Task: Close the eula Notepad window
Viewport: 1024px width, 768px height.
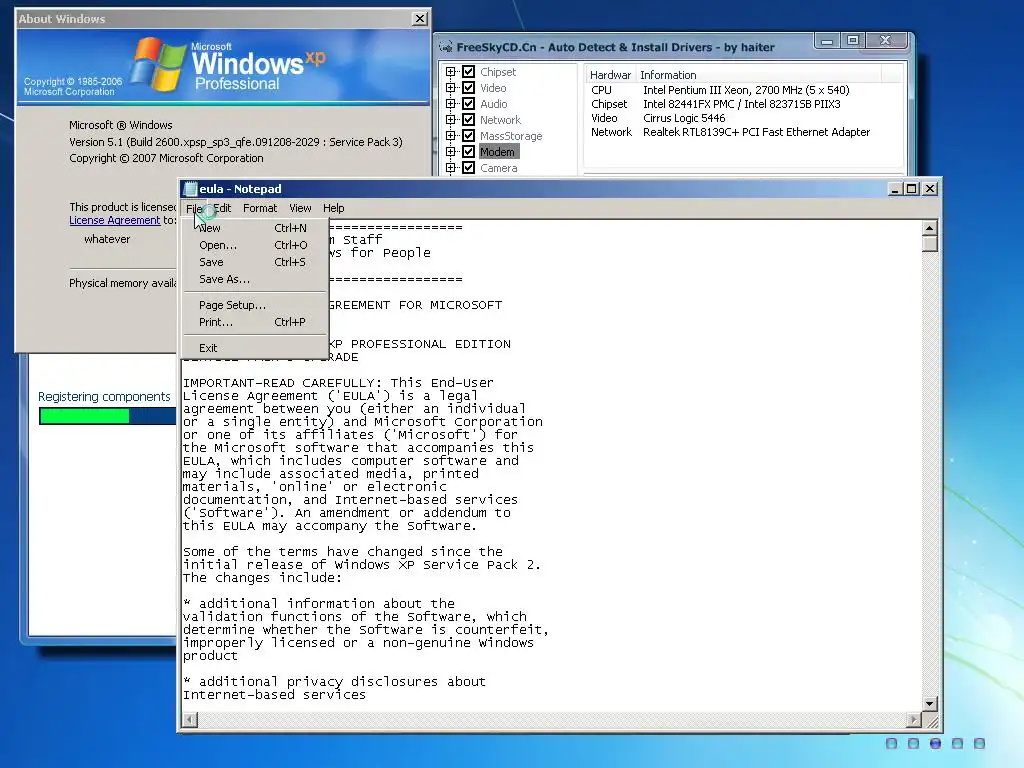Action: pyautogui.click(x=930, y=189)
